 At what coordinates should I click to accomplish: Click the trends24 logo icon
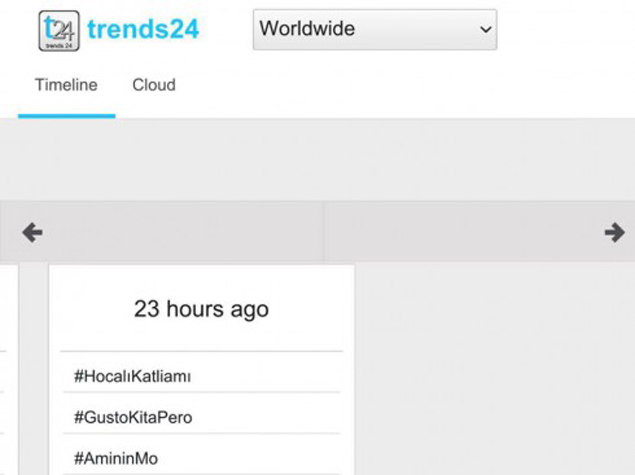pyautogui.click(x=59, y=30)
